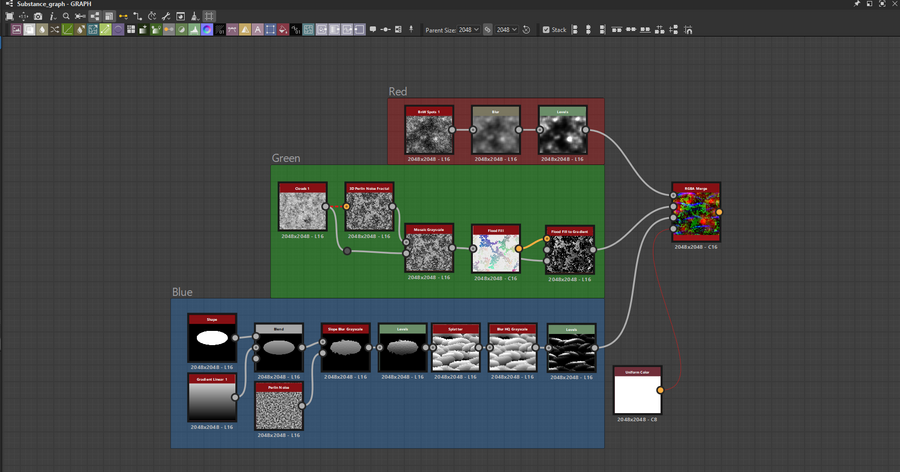Reset parent size with circular arrow
Viewport: 900px width, 472px height.
coord(527,30)
